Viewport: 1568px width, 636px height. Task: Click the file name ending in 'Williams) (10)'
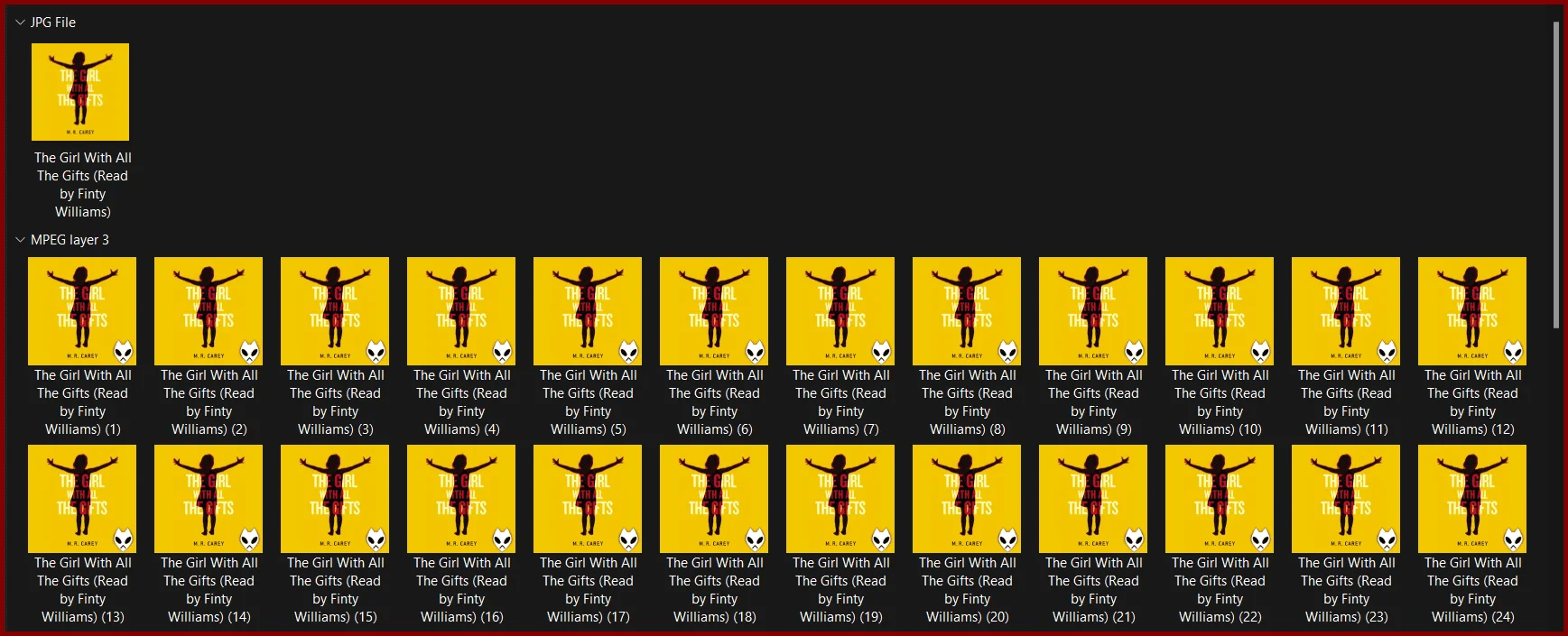pyautogui.click(x=1220, y=402)
